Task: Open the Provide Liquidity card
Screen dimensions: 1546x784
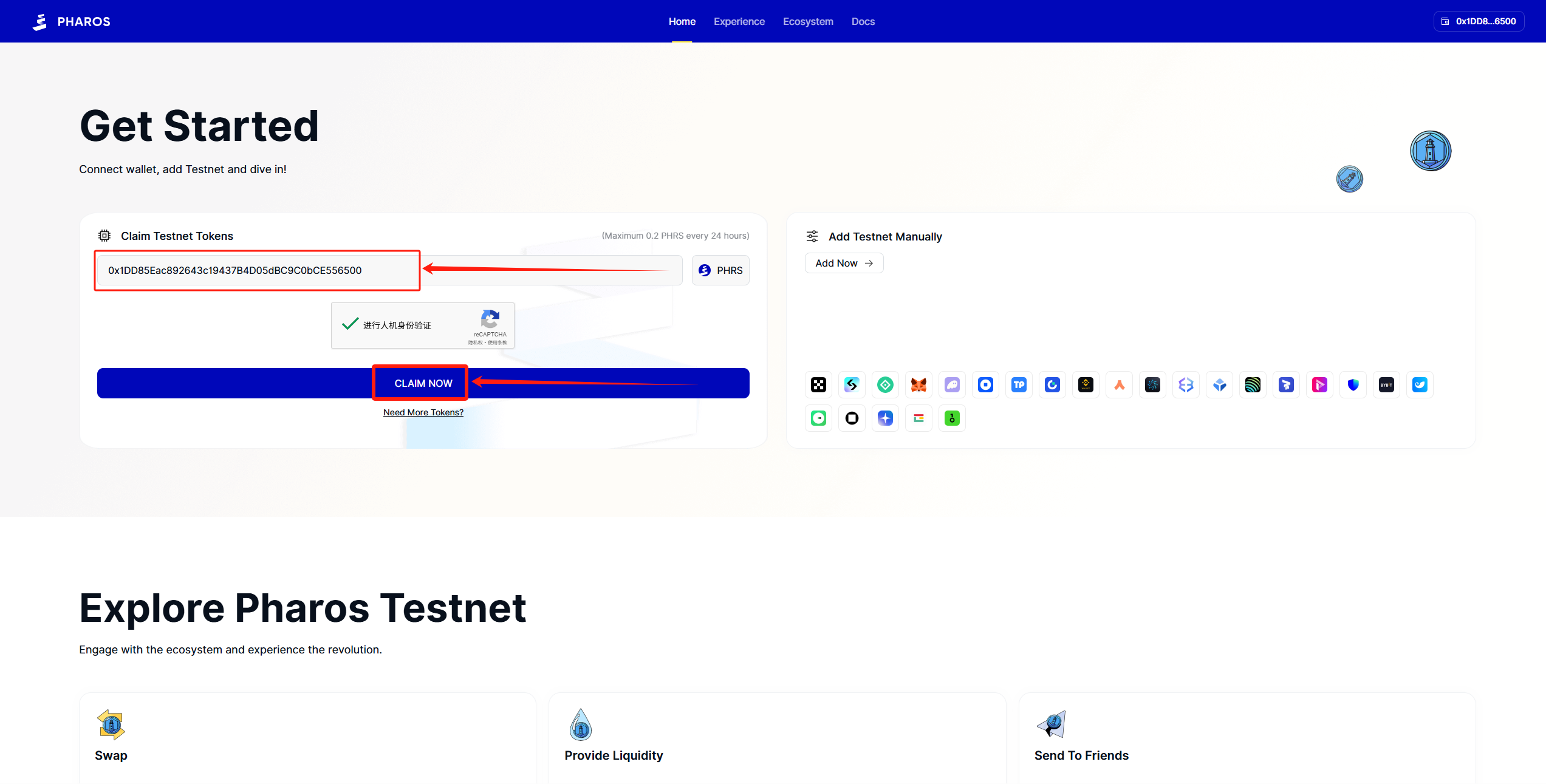Action: (777, 738)
